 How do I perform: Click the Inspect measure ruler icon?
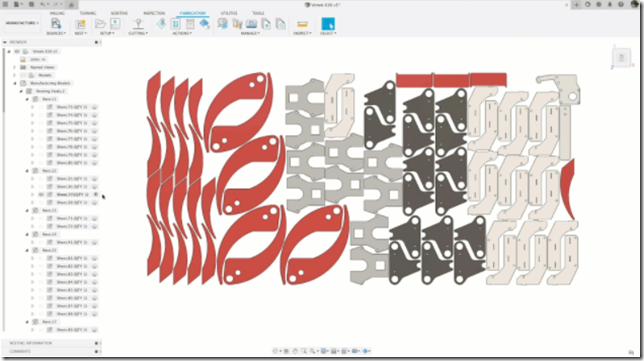pyautogui.click(x=302, y=24)
